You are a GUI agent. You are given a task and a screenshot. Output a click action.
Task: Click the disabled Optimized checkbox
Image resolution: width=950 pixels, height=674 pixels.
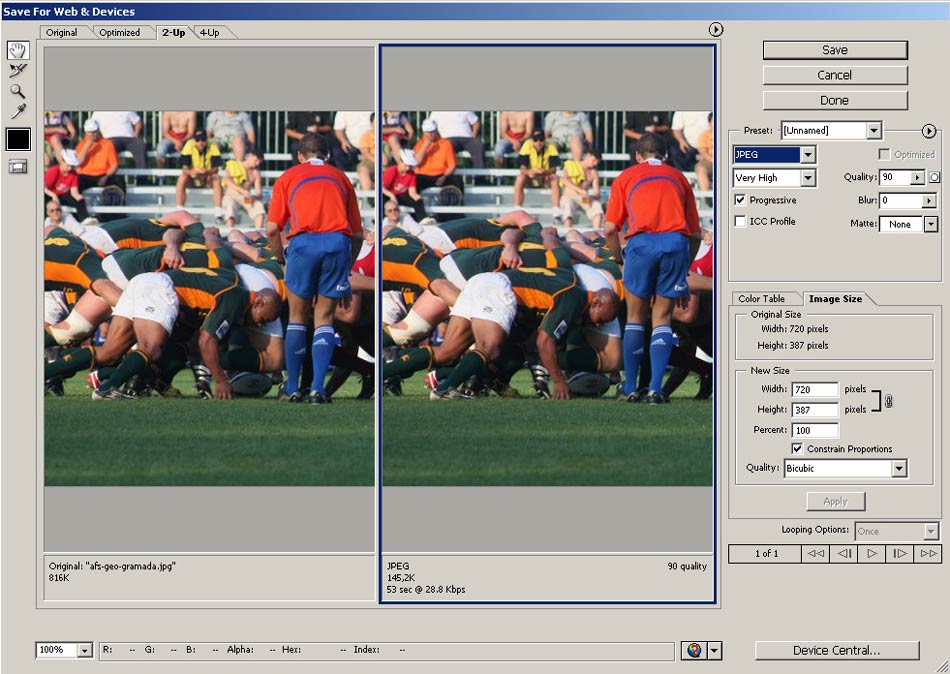(x=884, y=155)
